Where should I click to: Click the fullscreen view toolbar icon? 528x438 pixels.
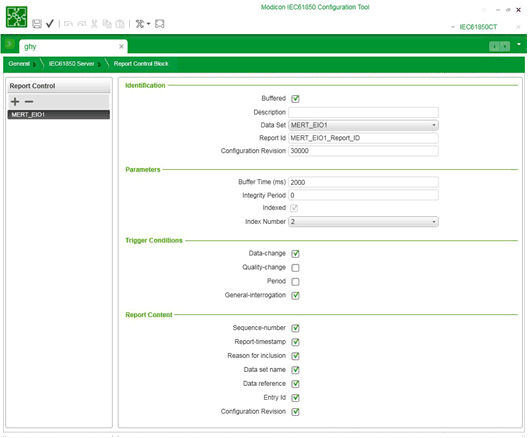(x=160, y=24)
